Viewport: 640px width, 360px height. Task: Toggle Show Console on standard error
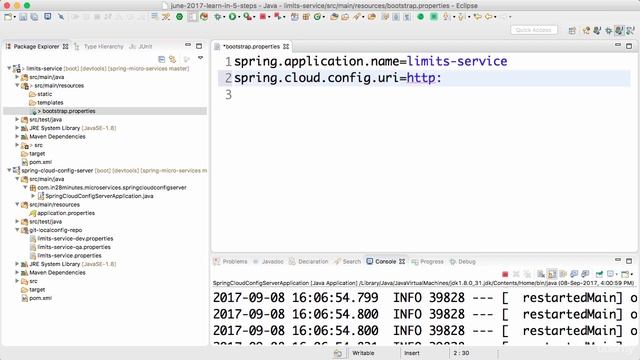(x=585, y=274)
